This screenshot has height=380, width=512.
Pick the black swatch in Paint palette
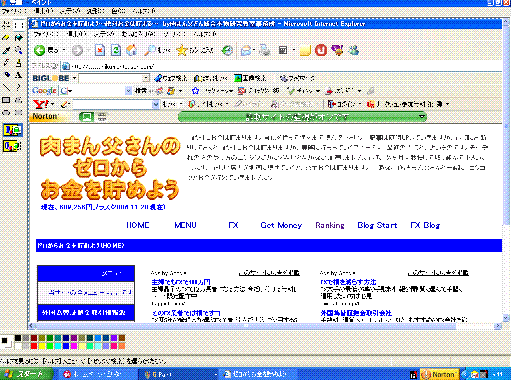[18, 338]
